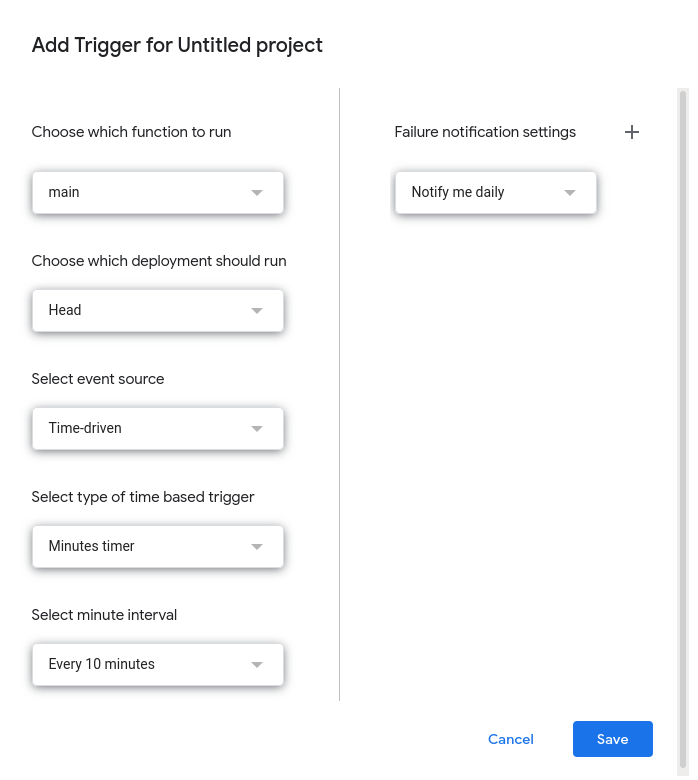Click the arrow next to Time-driven

tap(257, 428)
